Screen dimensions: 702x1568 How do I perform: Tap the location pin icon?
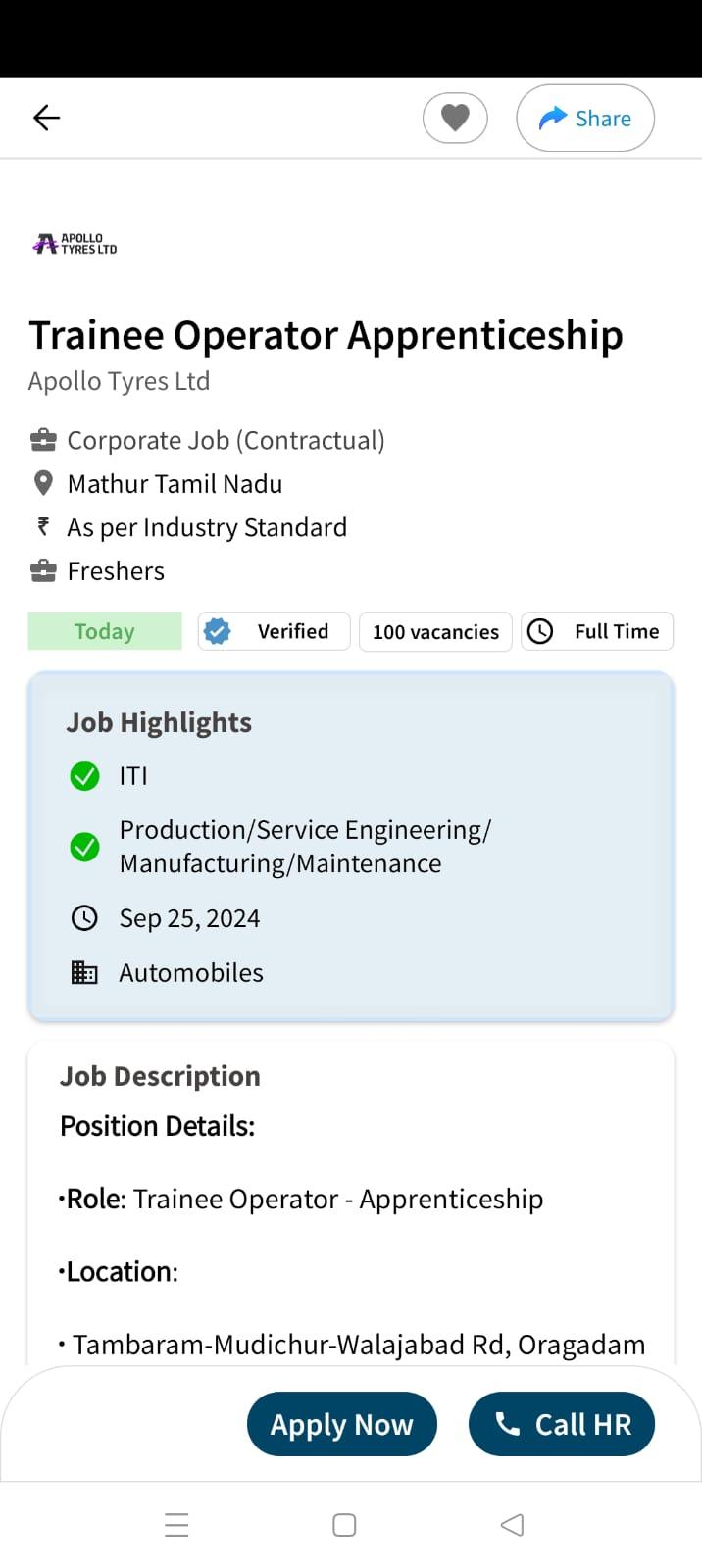point(43,483)
